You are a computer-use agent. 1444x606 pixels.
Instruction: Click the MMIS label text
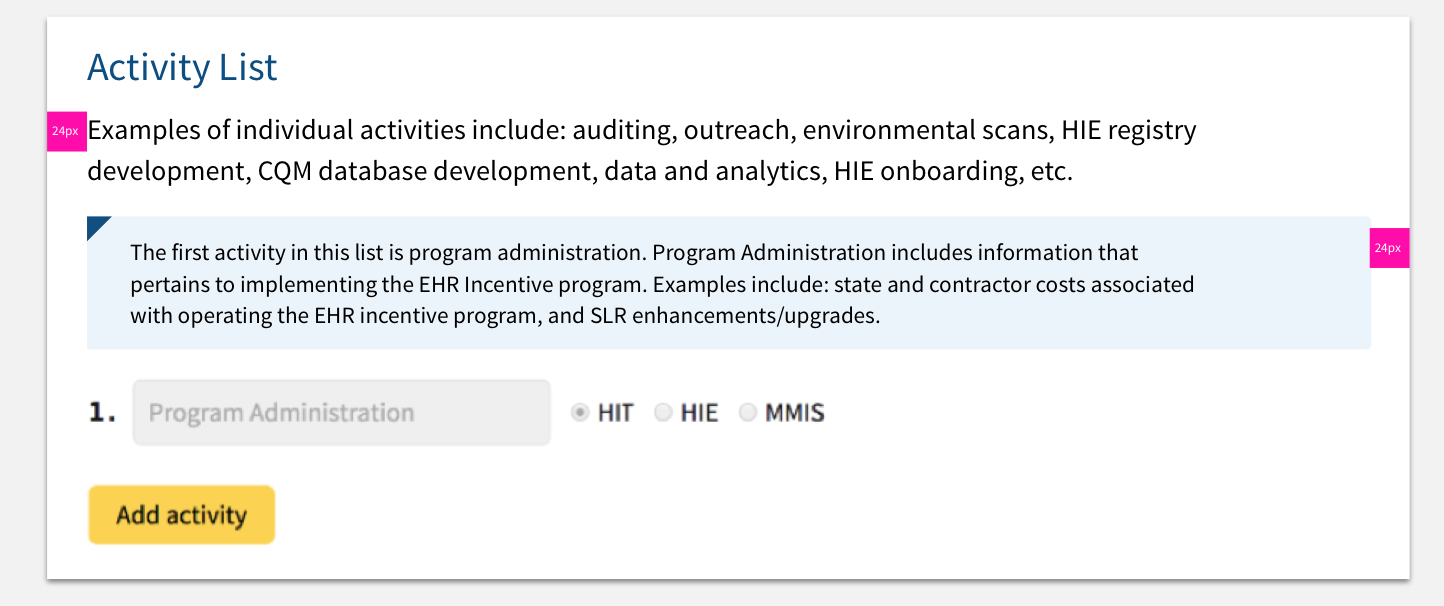pos(794,412)
